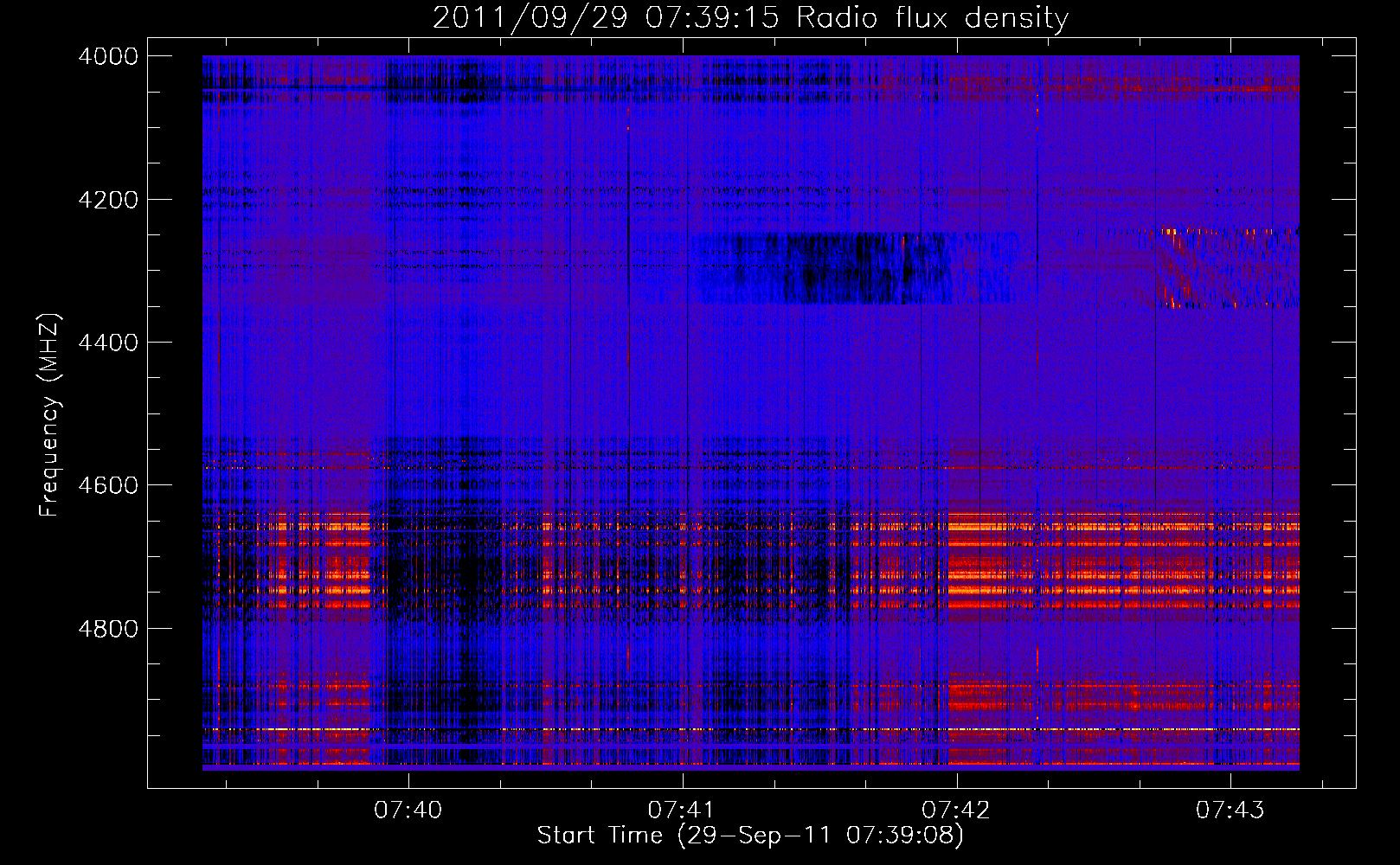
Task: Click the 07:42 time tick label
Action: click(956, 810)
